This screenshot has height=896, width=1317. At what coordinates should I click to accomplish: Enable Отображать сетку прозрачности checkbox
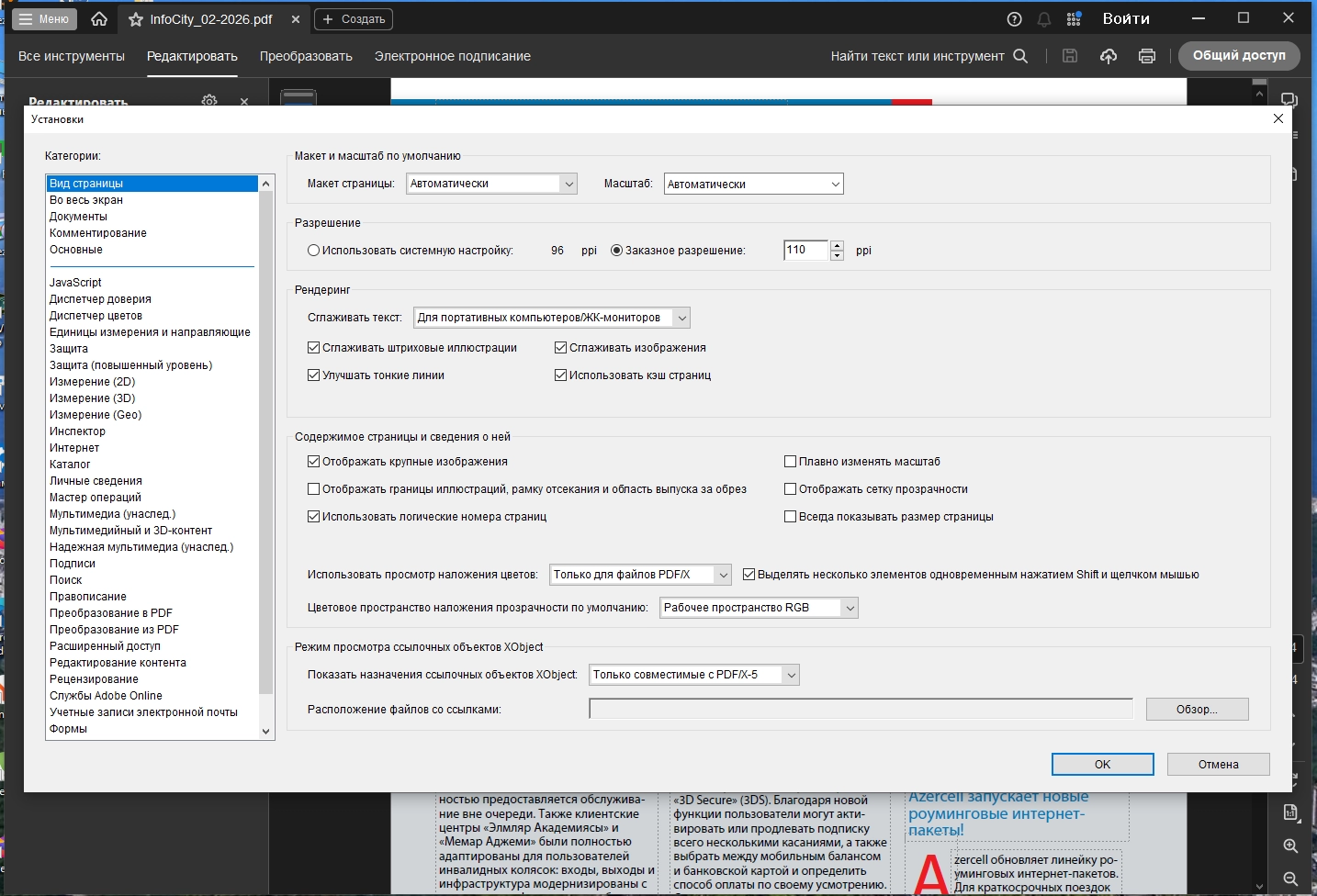pos(790,489)
